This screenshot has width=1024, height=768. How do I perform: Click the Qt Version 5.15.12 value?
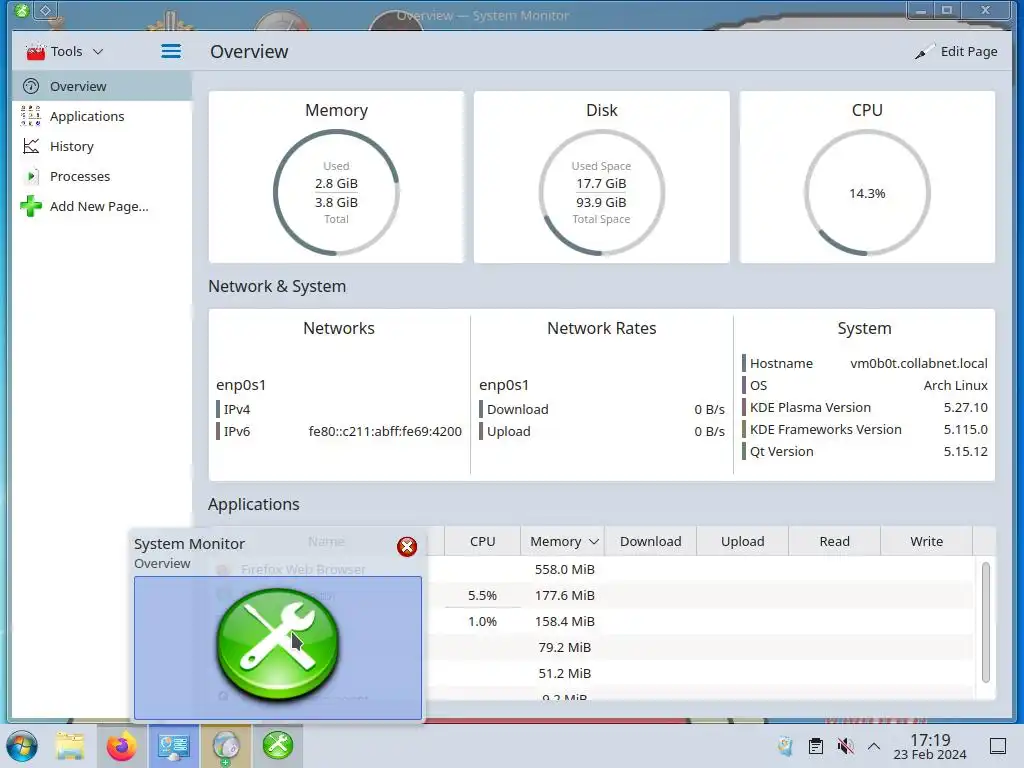(965, 451)
